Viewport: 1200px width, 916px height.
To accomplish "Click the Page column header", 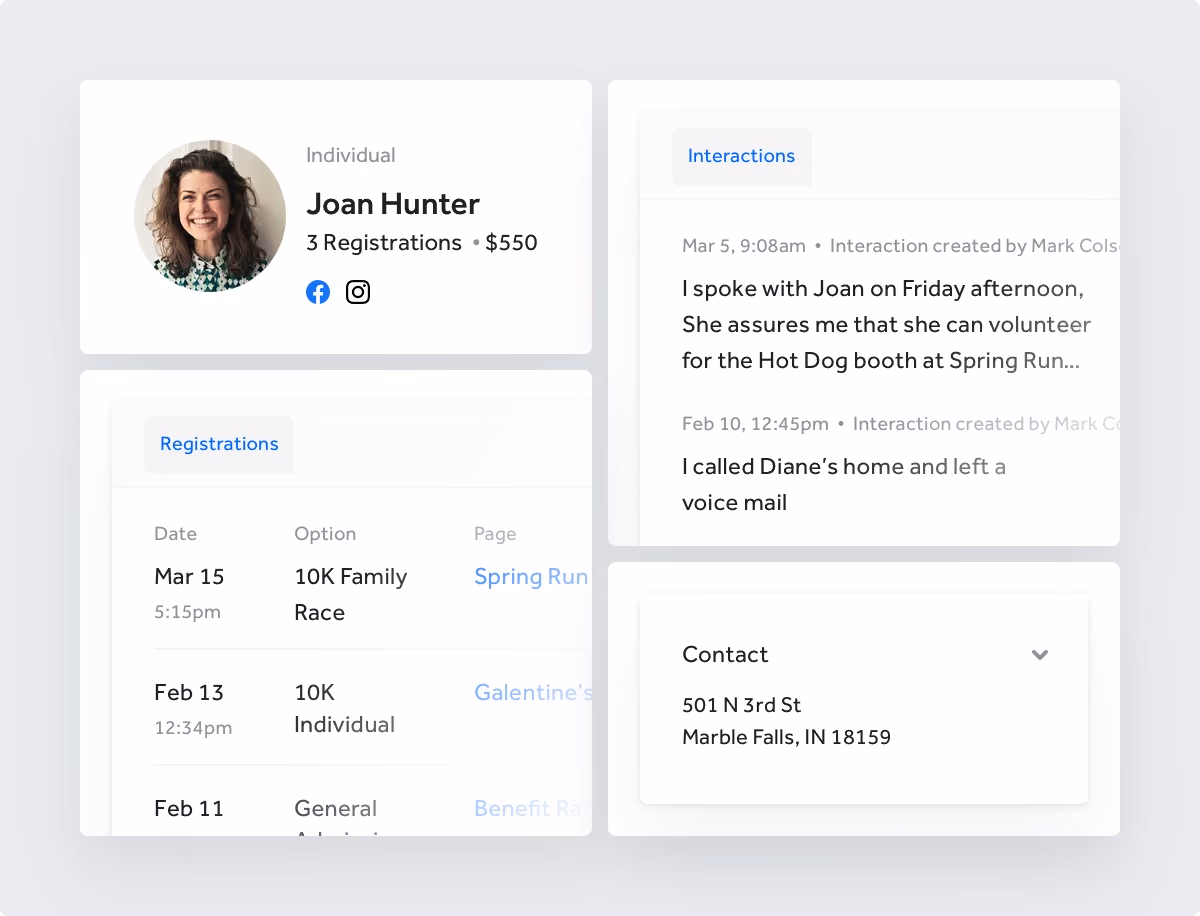I will (495, 534).
